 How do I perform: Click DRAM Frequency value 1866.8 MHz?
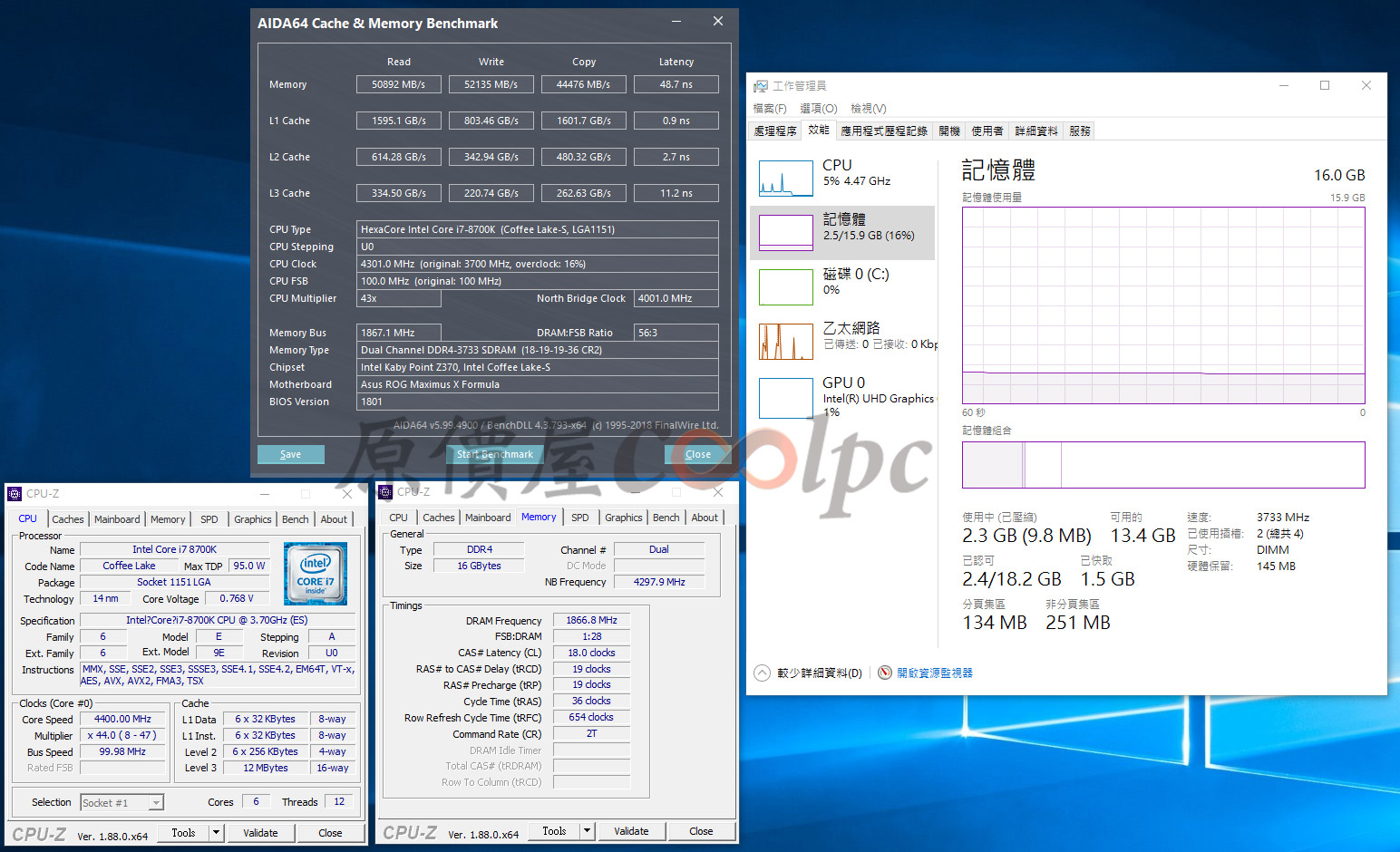click(592, 620)
